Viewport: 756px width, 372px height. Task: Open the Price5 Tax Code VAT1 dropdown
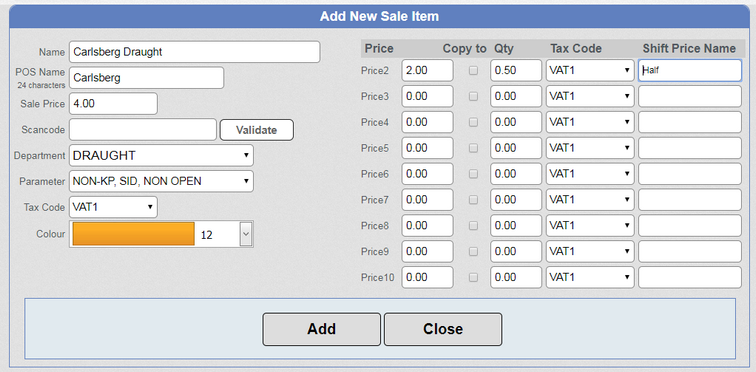pyautogui.click(x=590, y=148)
